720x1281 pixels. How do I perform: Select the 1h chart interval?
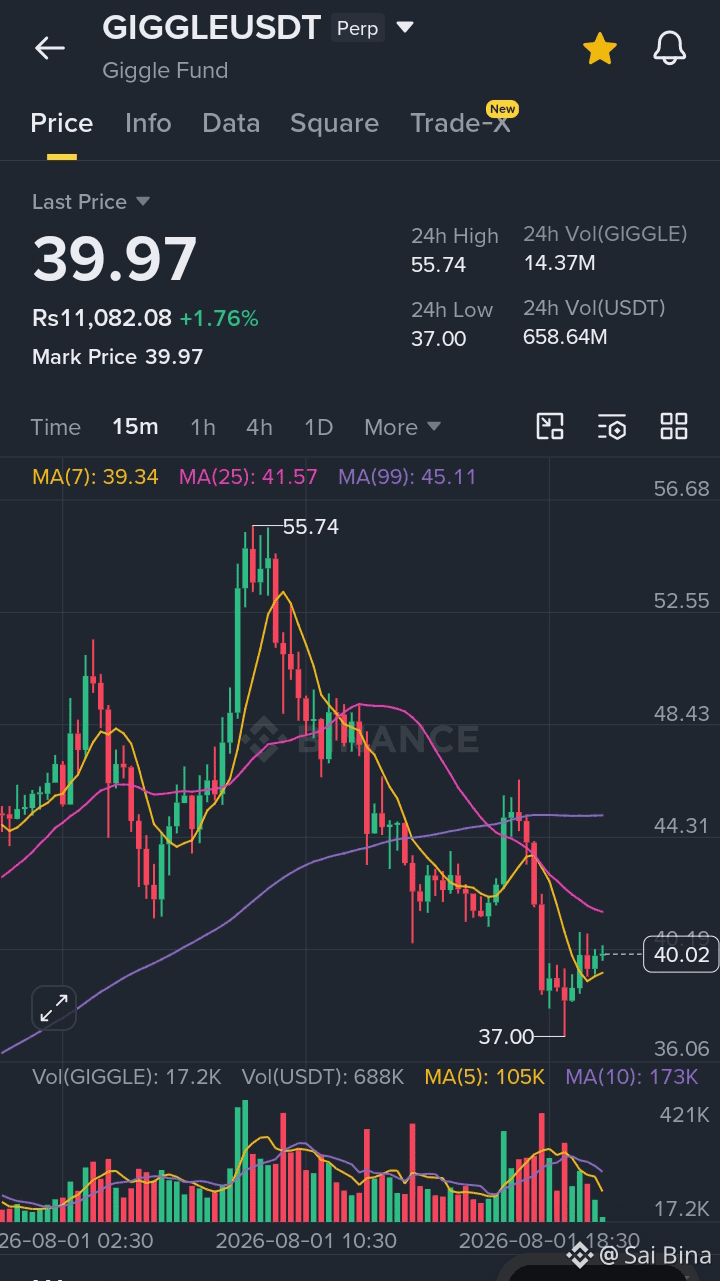click(203, 427)
